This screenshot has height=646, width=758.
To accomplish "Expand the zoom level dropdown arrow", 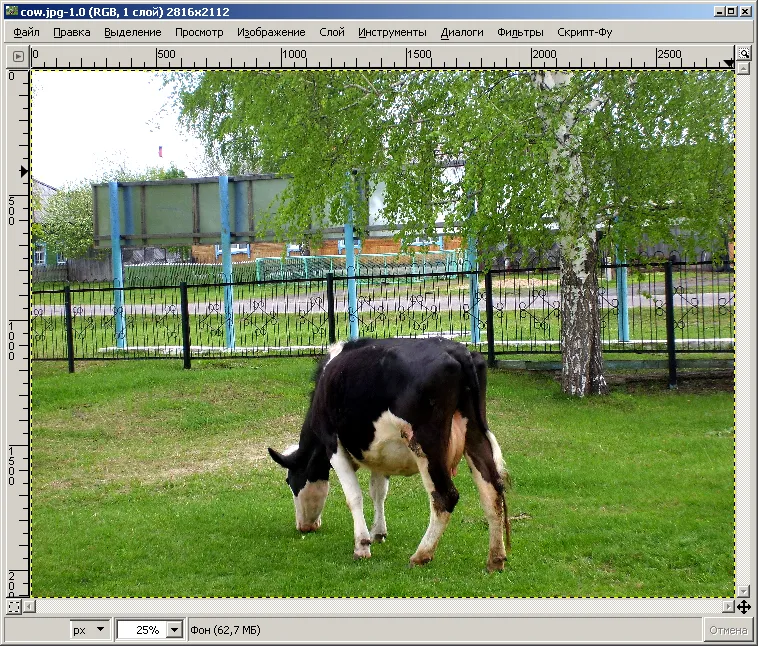I will (x=175, y=630).
